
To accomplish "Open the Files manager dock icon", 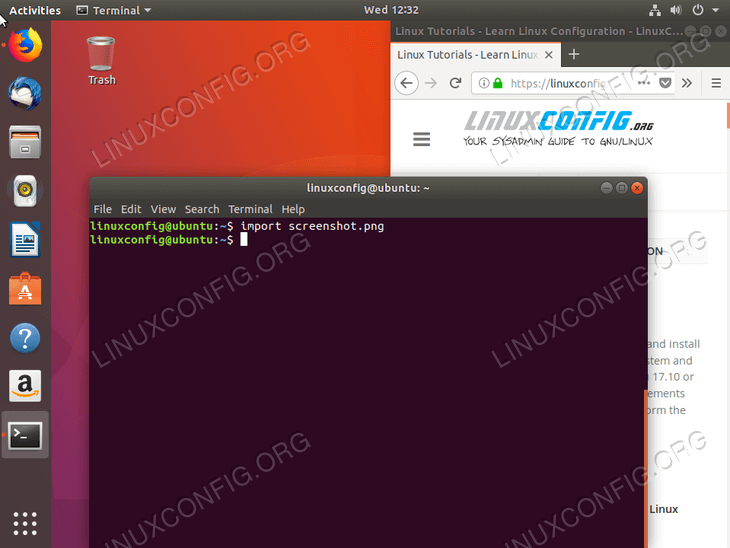I will pyautogui.click(x=25, y=142).
